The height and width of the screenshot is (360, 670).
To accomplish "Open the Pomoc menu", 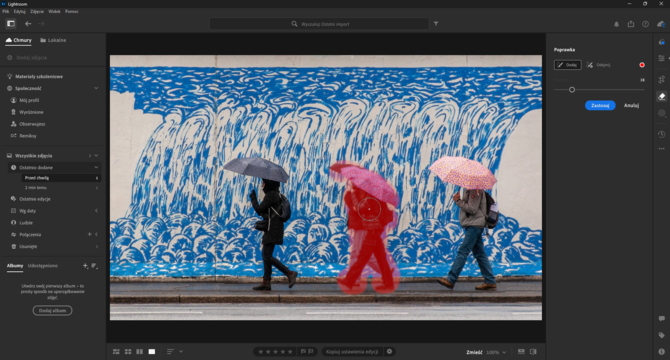I will click(x=72, y=12).
